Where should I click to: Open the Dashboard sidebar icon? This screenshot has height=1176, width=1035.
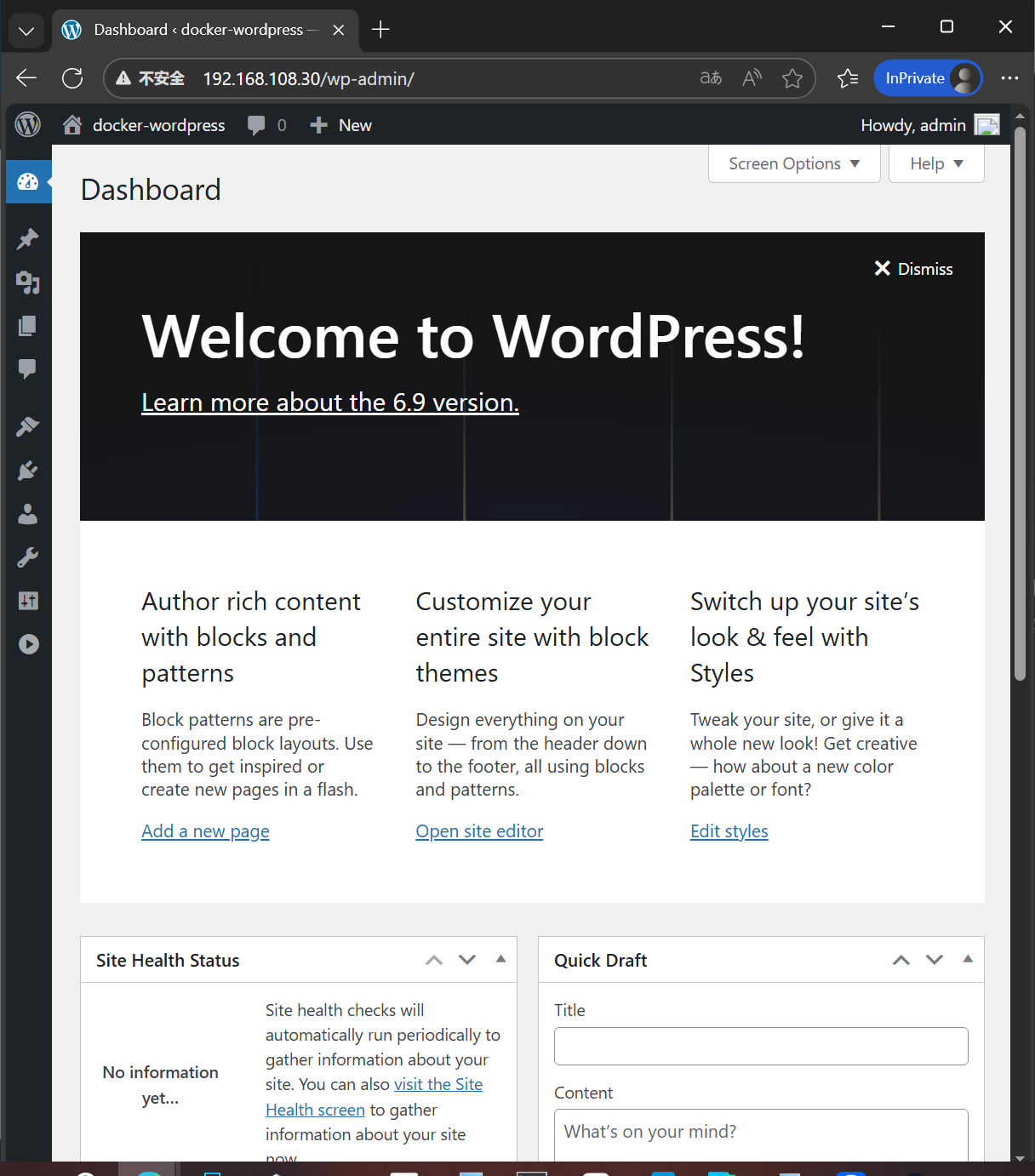(28, 181)
